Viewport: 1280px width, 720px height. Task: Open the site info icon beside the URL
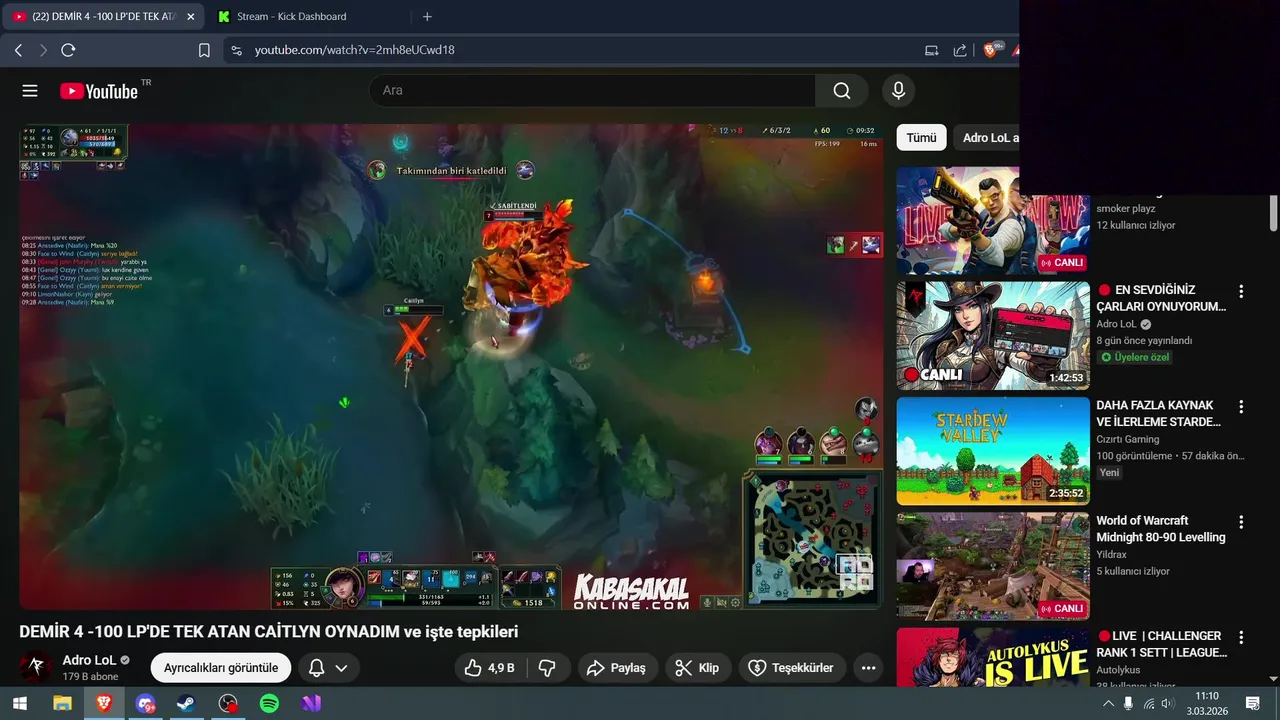coord(236,50)
